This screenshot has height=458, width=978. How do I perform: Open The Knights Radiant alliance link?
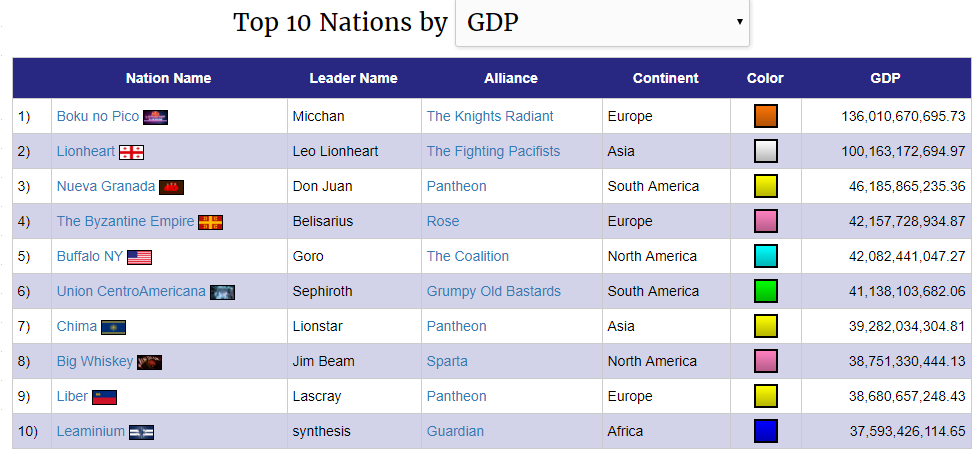(x=490, y=117)
